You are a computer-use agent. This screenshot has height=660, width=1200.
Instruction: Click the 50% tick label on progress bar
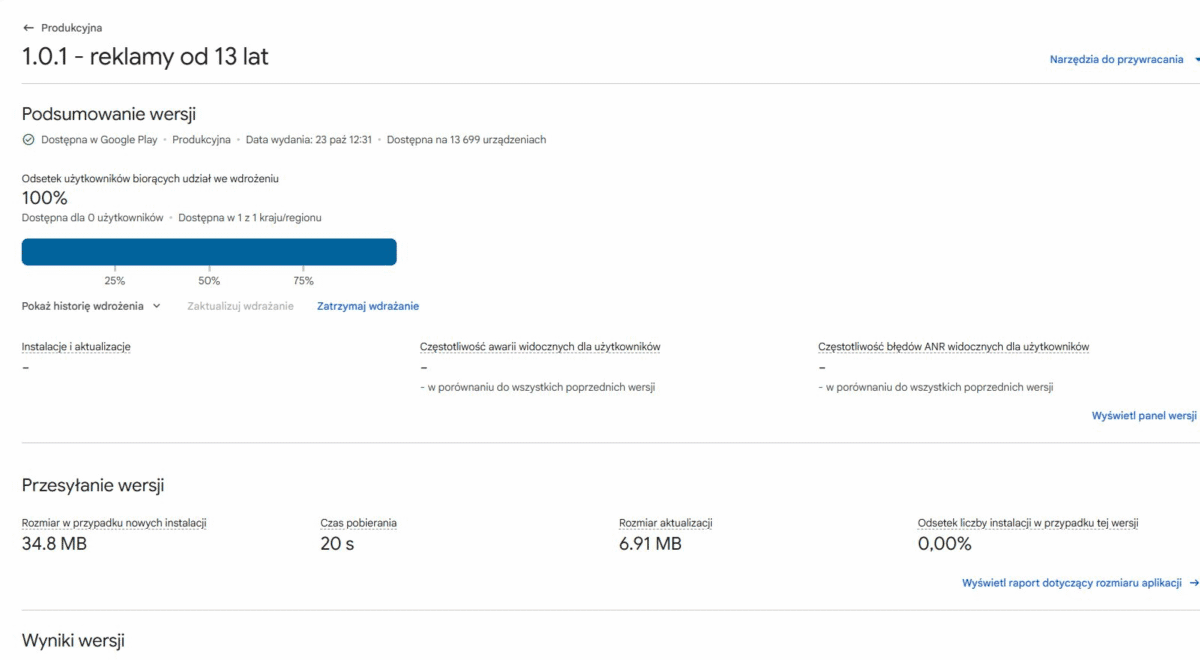pos(209,281)
